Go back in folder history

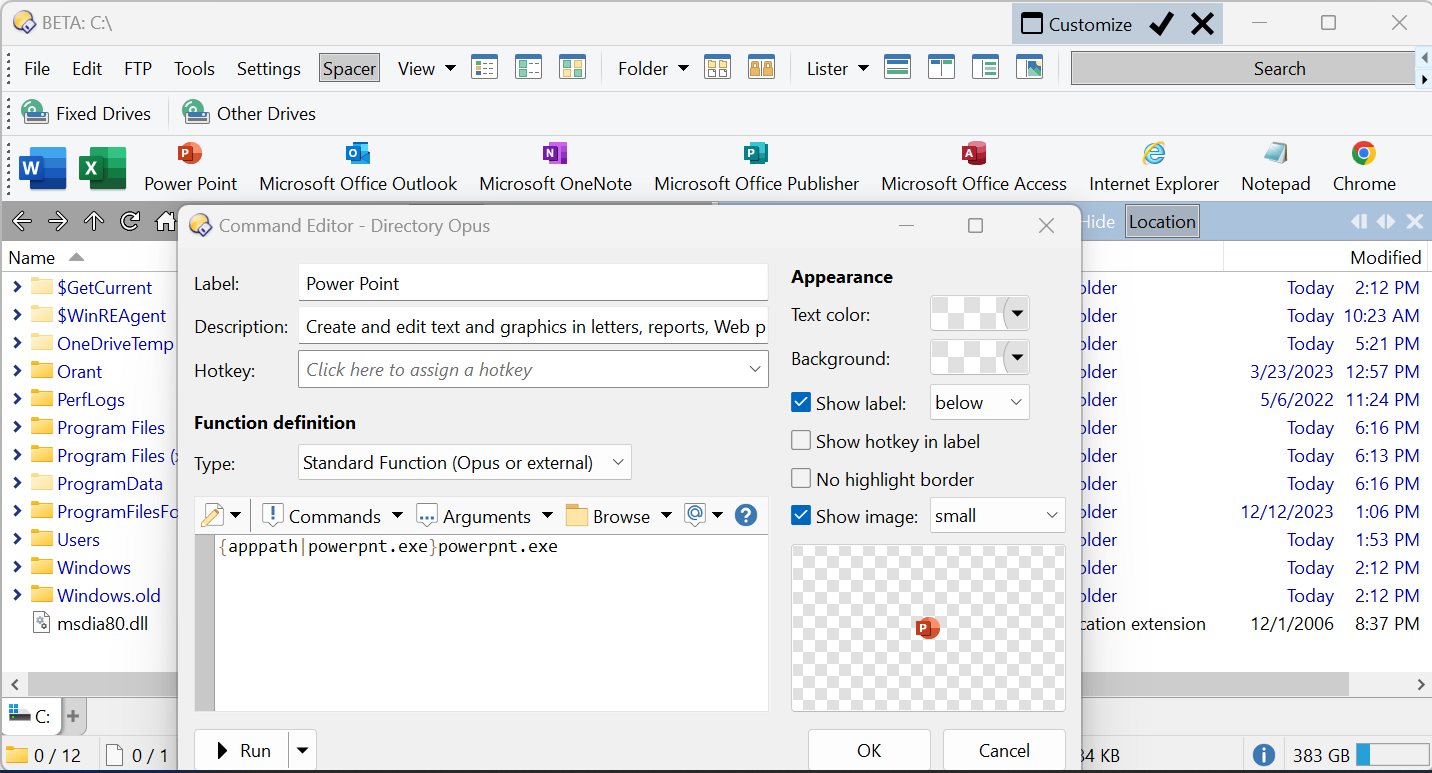(22, 221)
